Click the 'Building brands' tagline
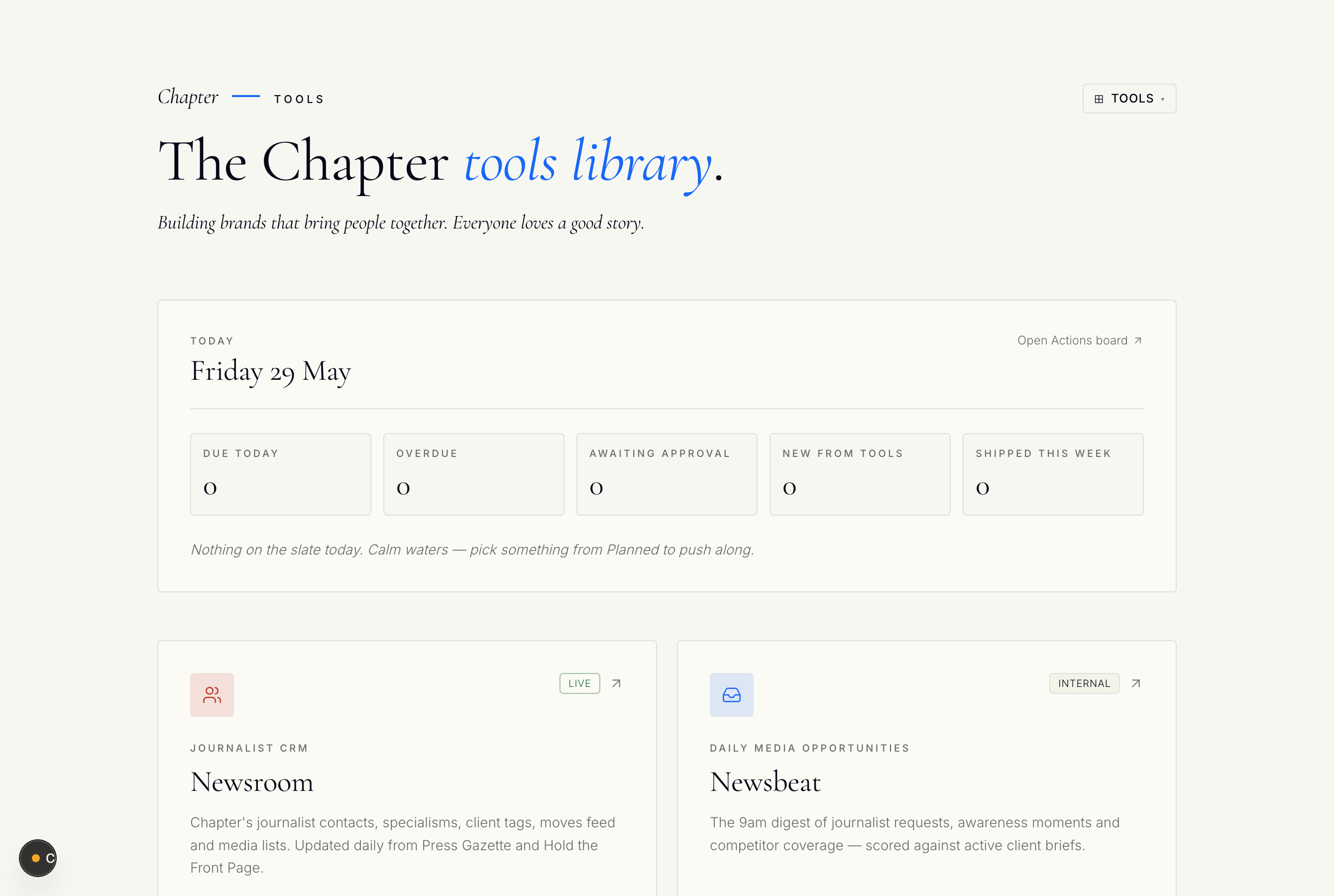Image resolution: width=1334 pixels, height=896 pixels. click(401, 223)
